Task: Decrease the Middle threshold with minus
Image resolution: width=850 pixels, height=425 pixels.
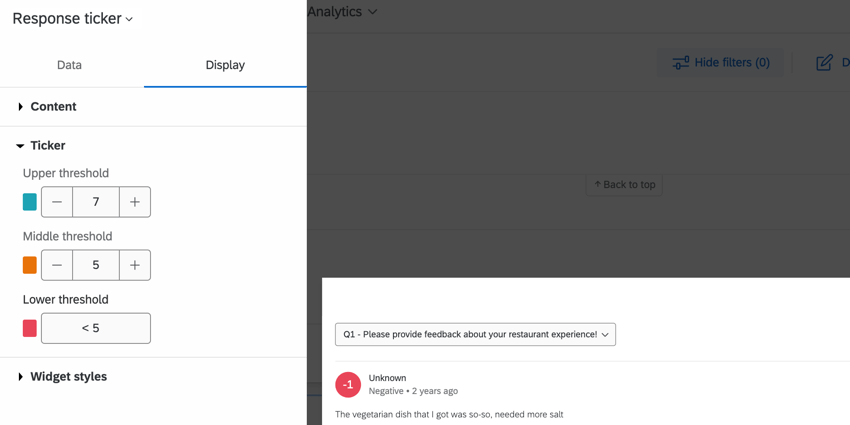Action: (x=57, y=265)
